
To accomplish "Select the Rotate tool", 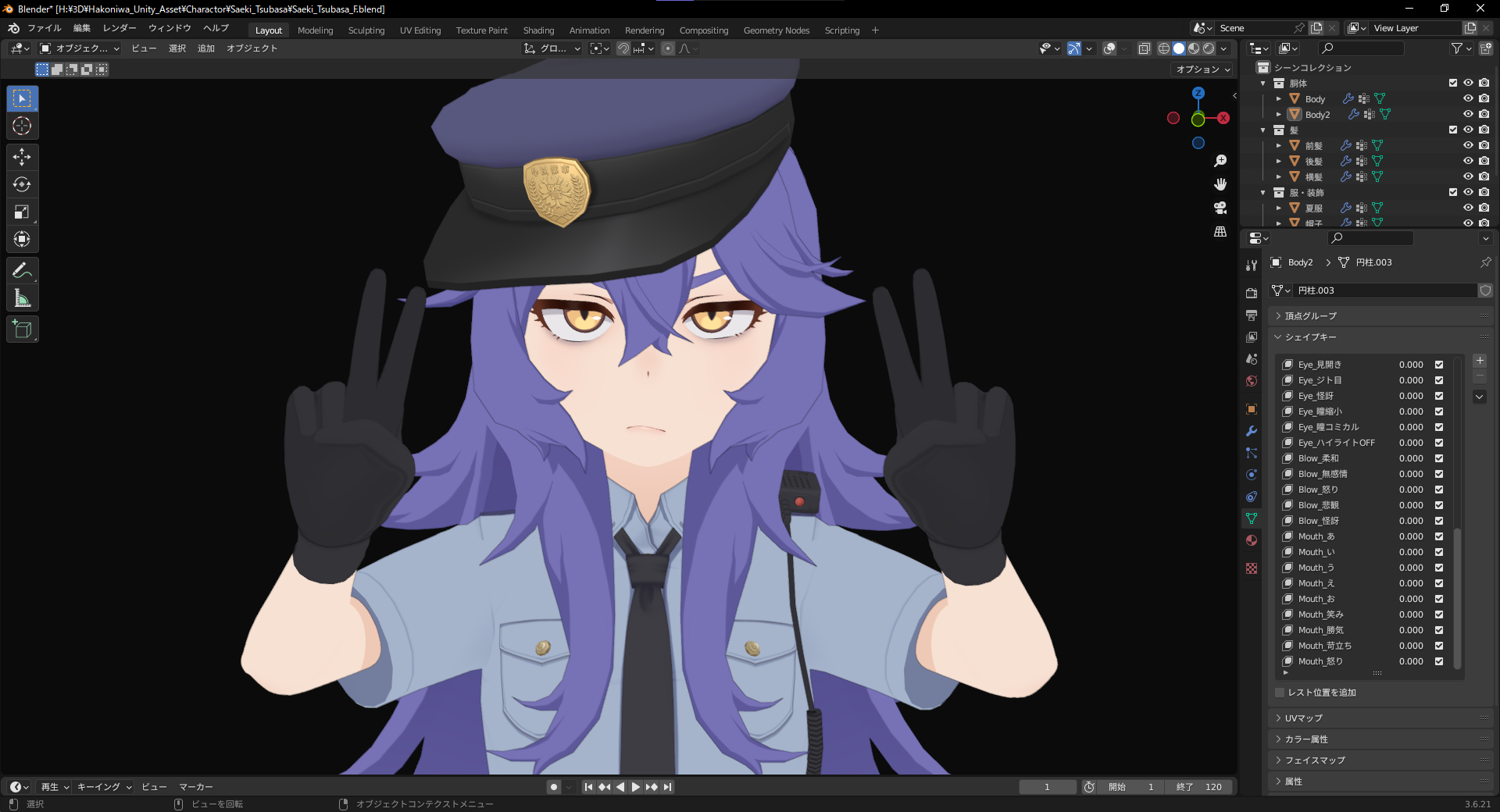I will pyautogui.click(x=22, y=184).
